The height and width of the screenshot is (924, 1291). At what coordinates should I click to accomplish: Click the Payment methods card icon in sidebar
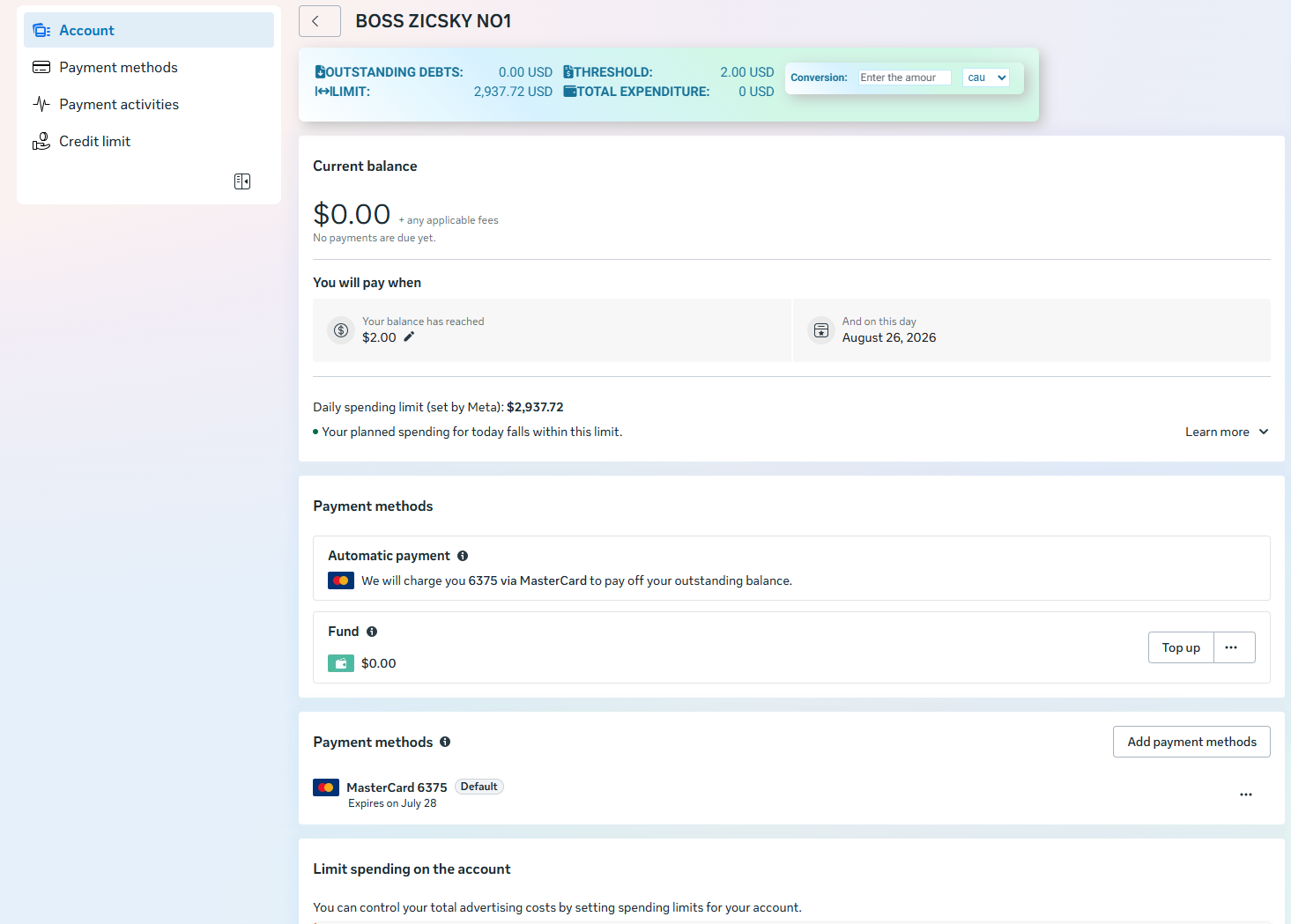[x=41, y=68]
